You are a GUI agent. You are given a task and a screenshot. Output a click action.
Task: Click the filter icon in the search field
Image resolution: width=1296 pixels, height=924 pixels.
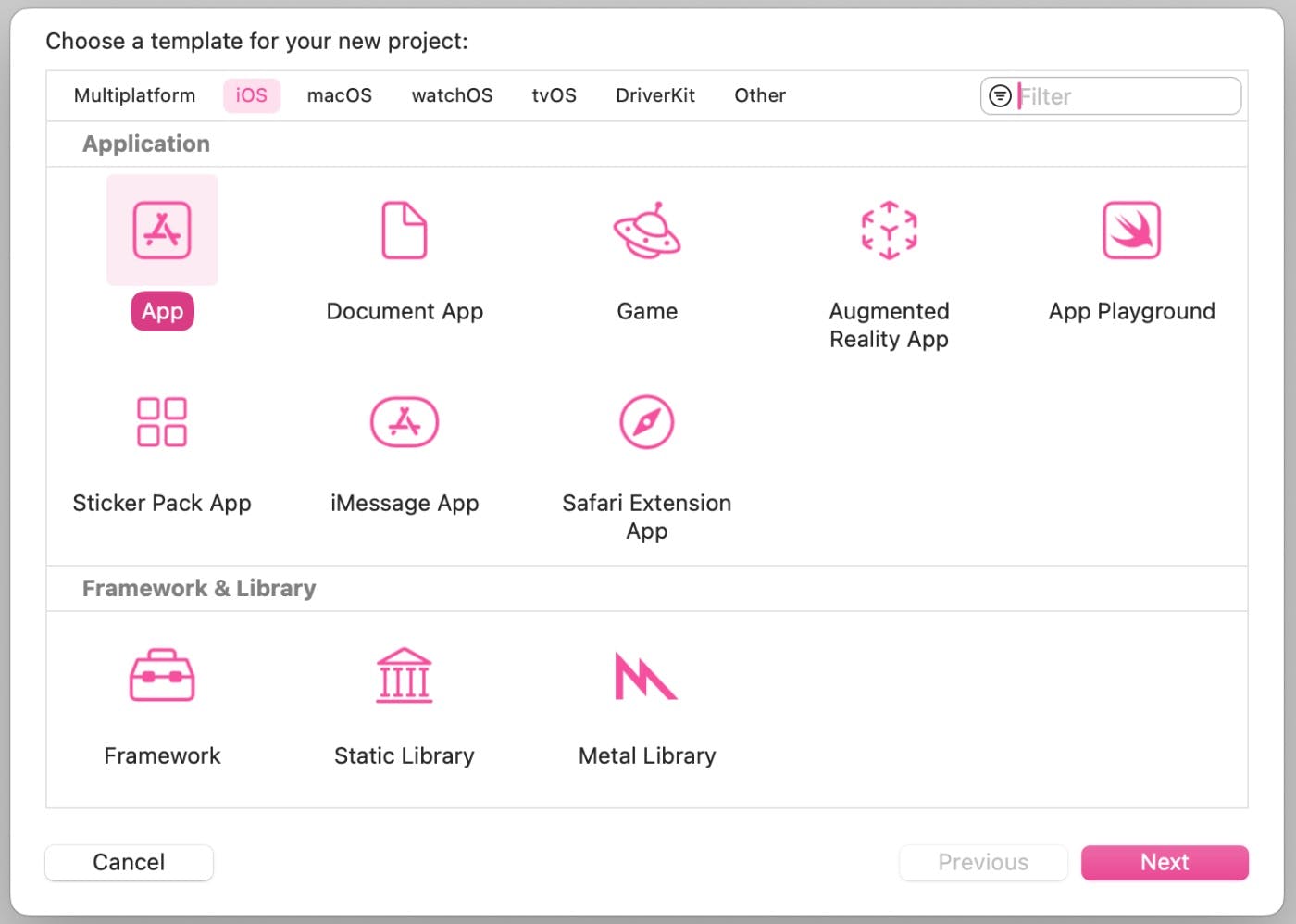coord(999,95)
